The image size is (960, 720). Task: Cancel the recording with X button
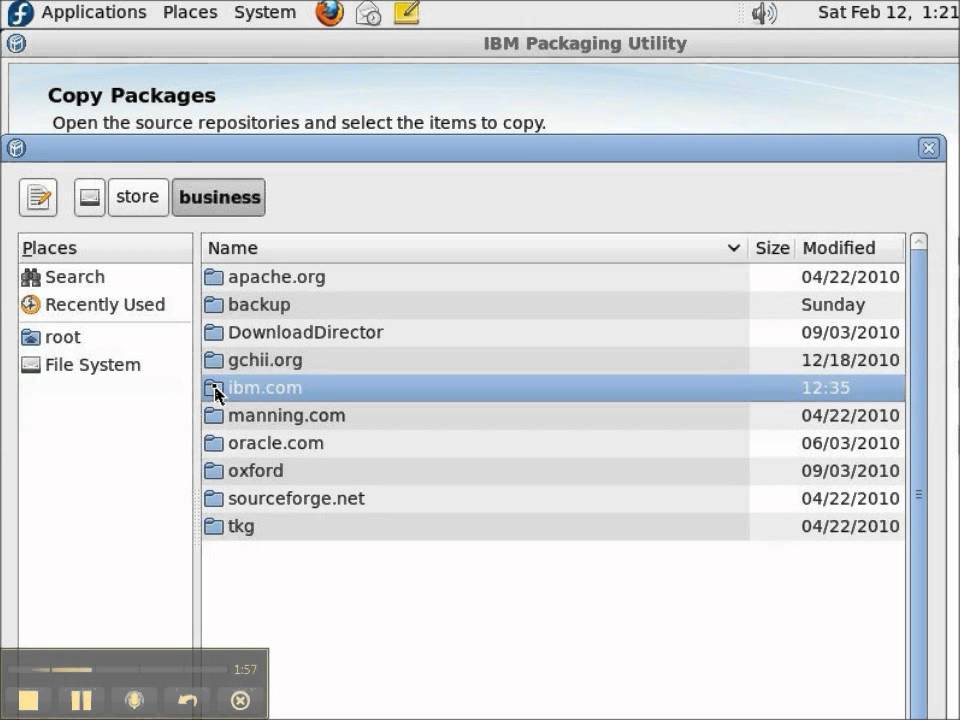240,700
